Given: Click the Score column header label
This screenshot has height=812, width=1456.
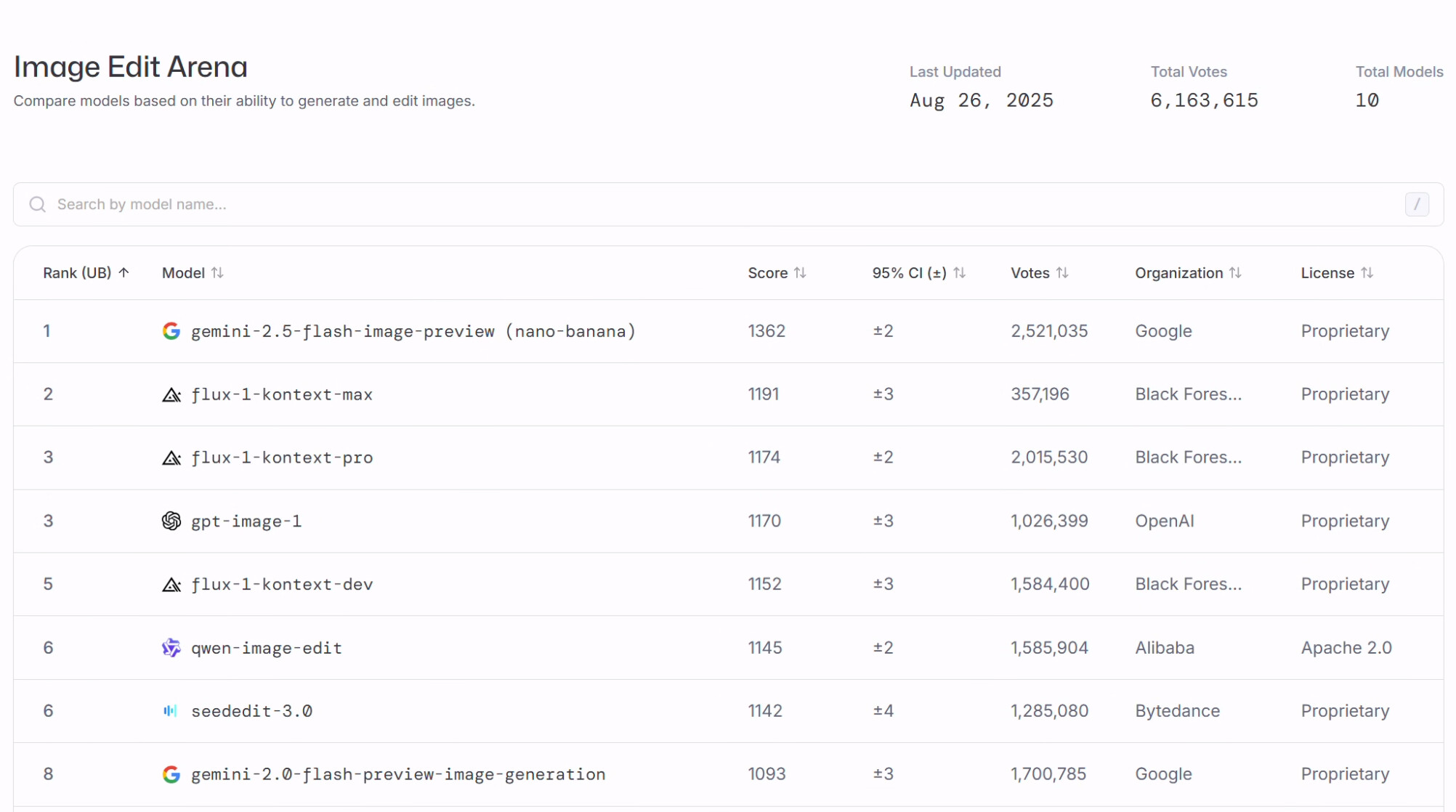Looking at the screenshot, I should [768, 272].
